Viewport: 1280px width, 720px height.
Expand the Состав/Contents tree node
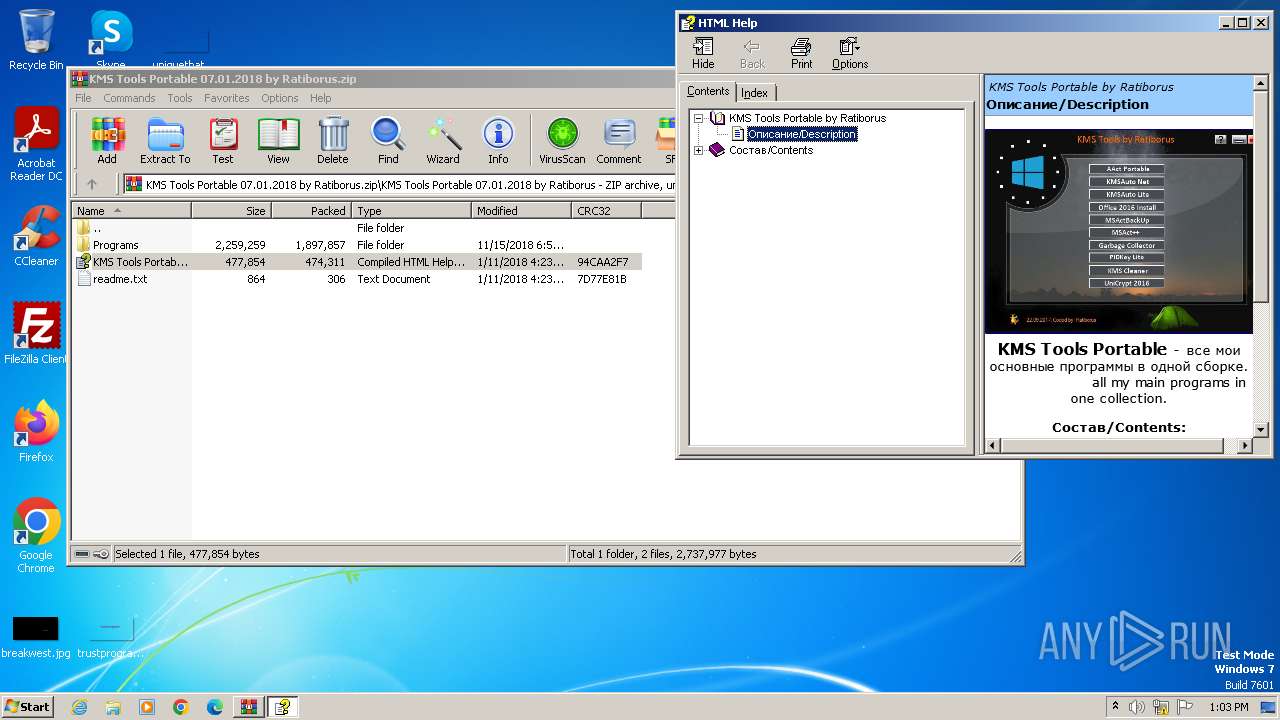pos(698,150)
